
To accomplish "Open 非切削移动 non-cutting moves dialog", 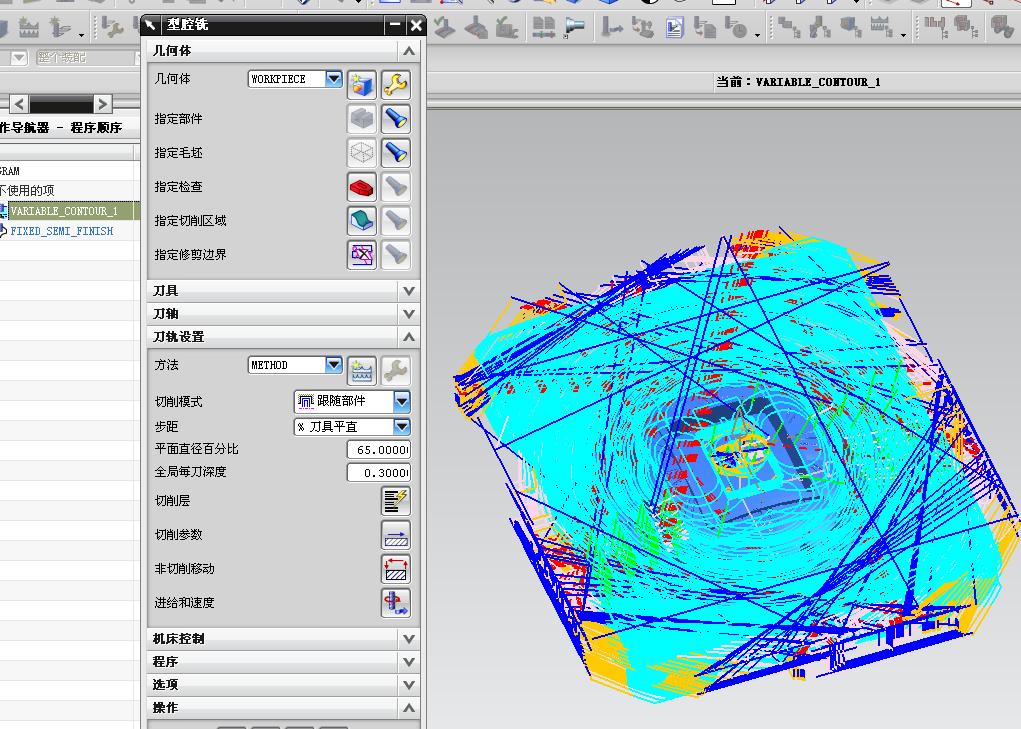I will pos(396,568).
